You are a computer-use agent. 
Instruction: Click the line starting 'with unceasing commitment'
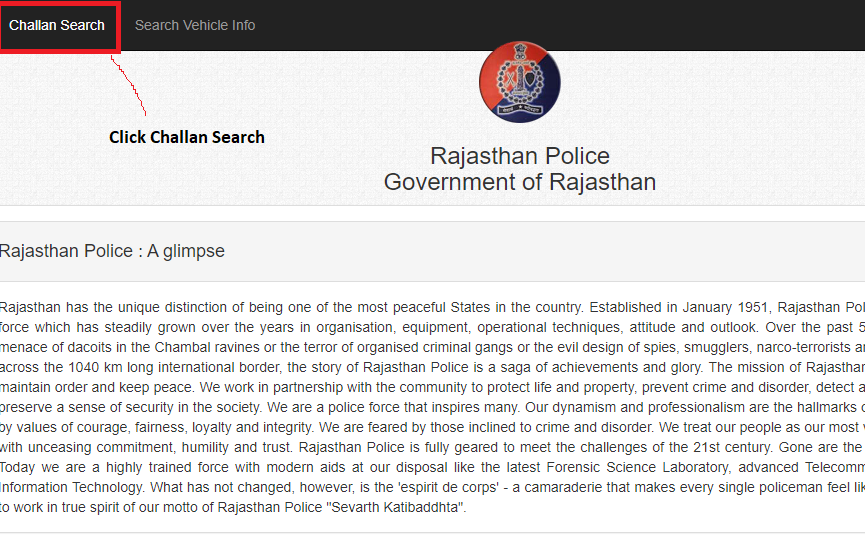pyautogui.click(x=432, y=447)
